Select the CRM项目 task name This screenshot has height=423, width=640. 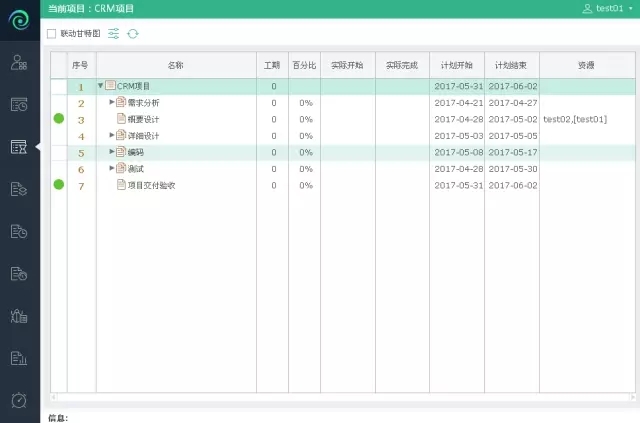pos(133,86)
